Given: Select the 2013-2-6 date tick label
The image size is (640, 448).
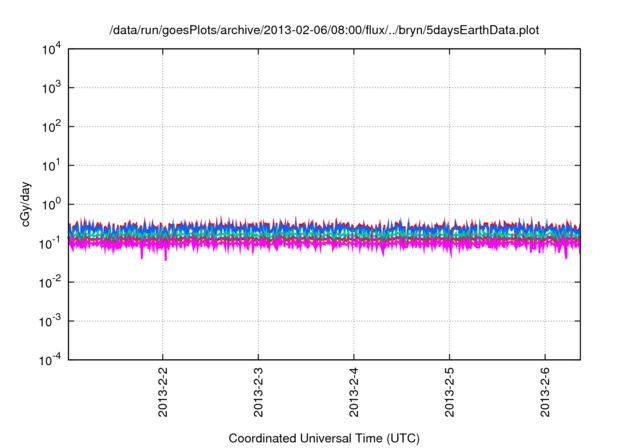Looking at the screenshot, I should click(544, 395).
